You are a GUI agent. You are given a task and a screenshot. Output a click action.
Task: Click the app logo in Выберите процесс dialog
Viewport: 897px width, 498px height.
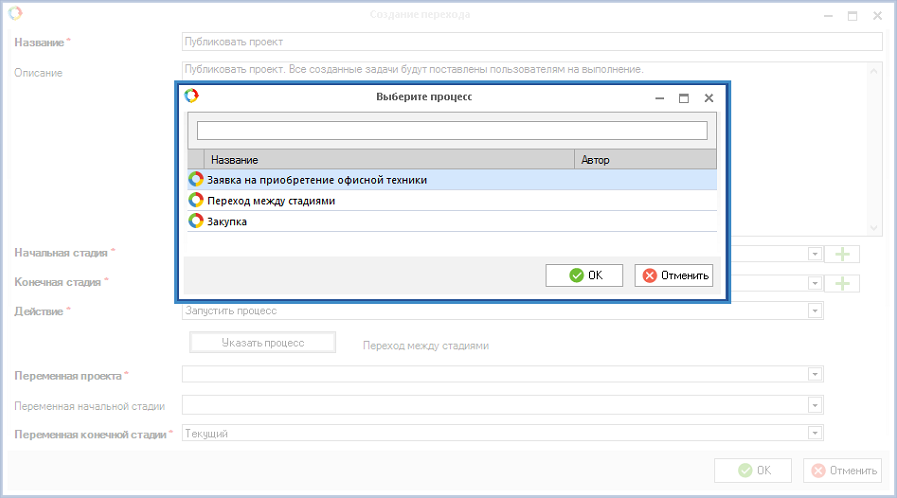192,96
